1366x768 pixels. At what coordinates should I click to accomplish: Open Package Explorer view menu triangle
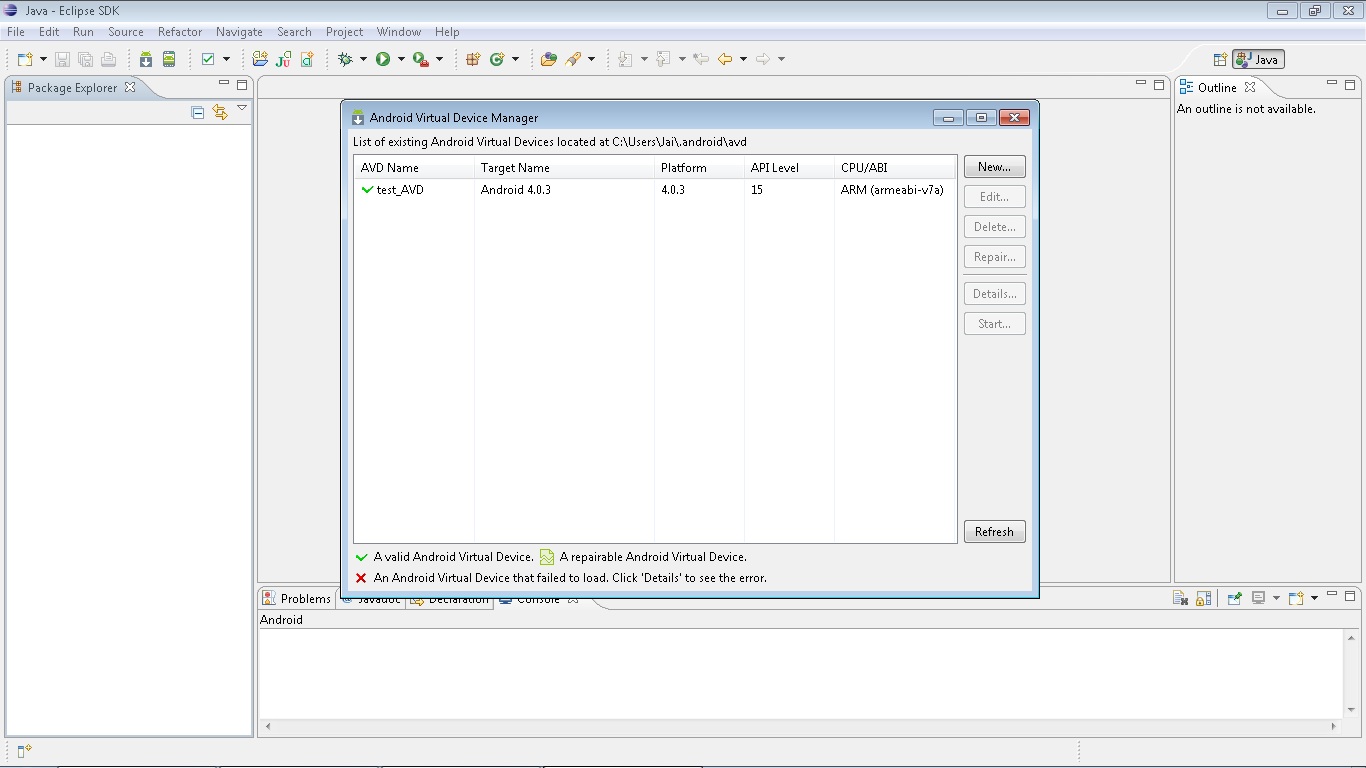[x=242, y=108]
